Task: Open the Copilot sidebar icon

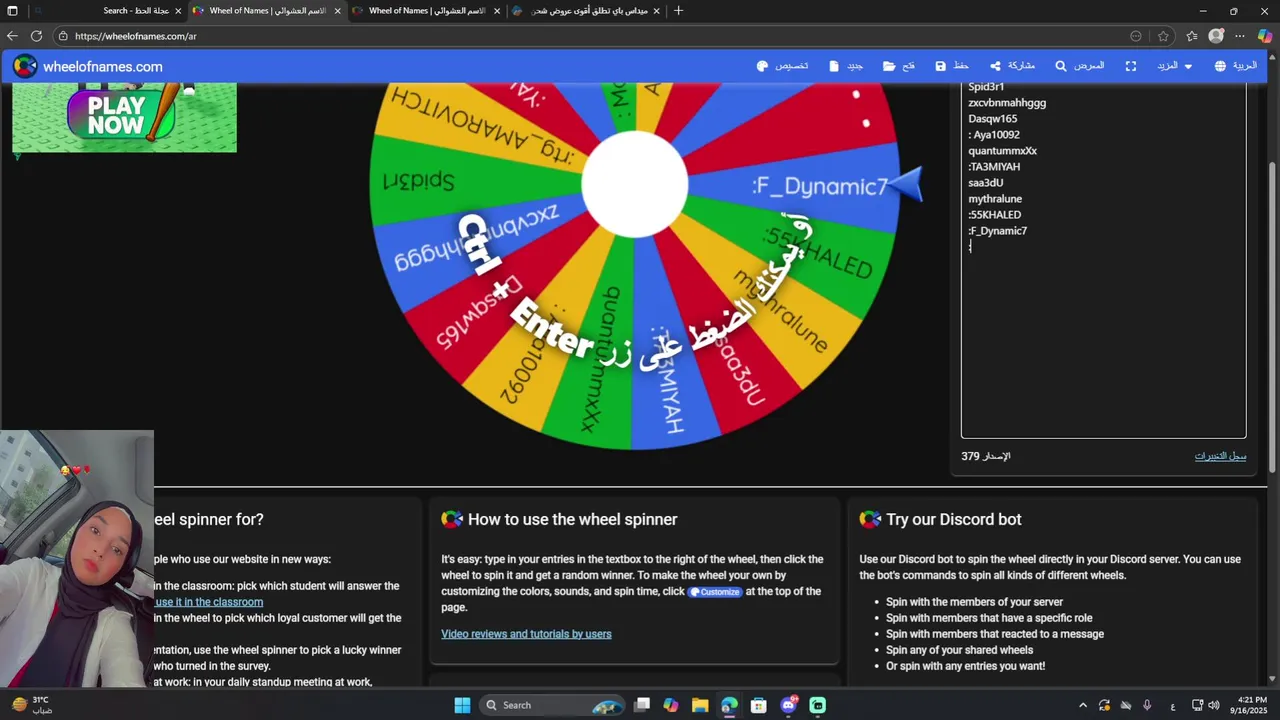Action: 1265,36
